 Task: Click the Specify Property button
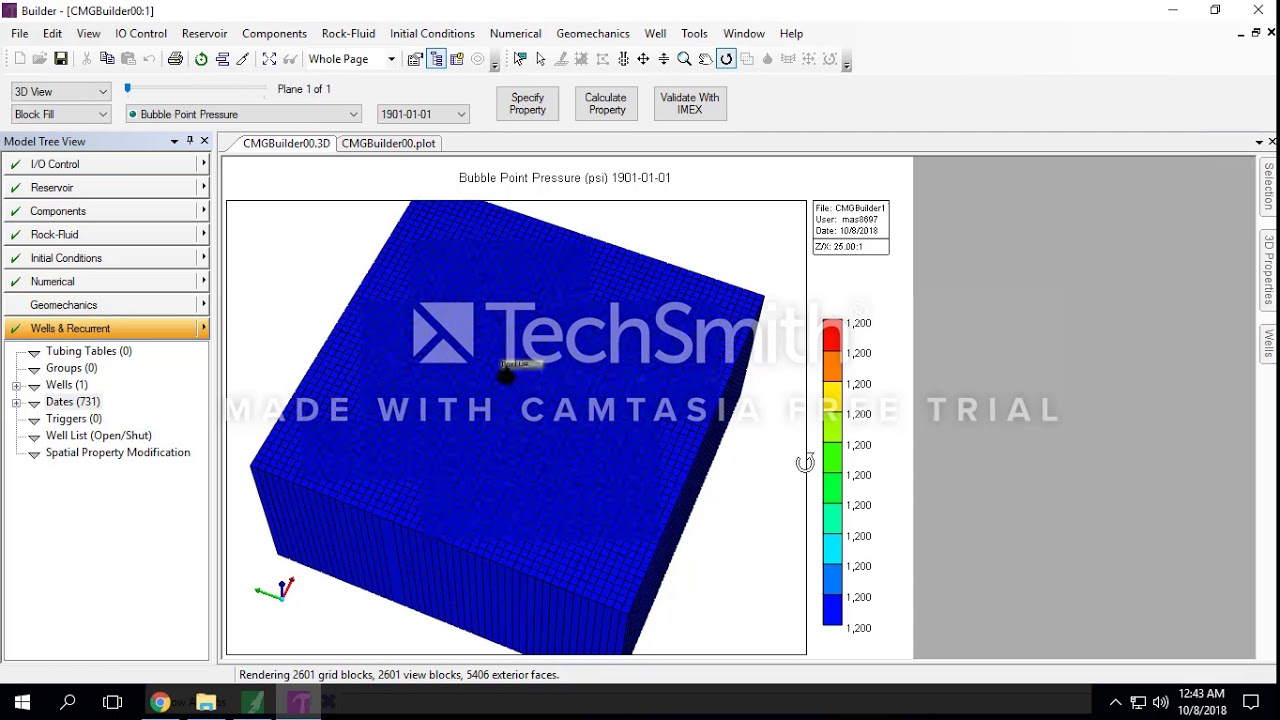click(x=528, y=104)
